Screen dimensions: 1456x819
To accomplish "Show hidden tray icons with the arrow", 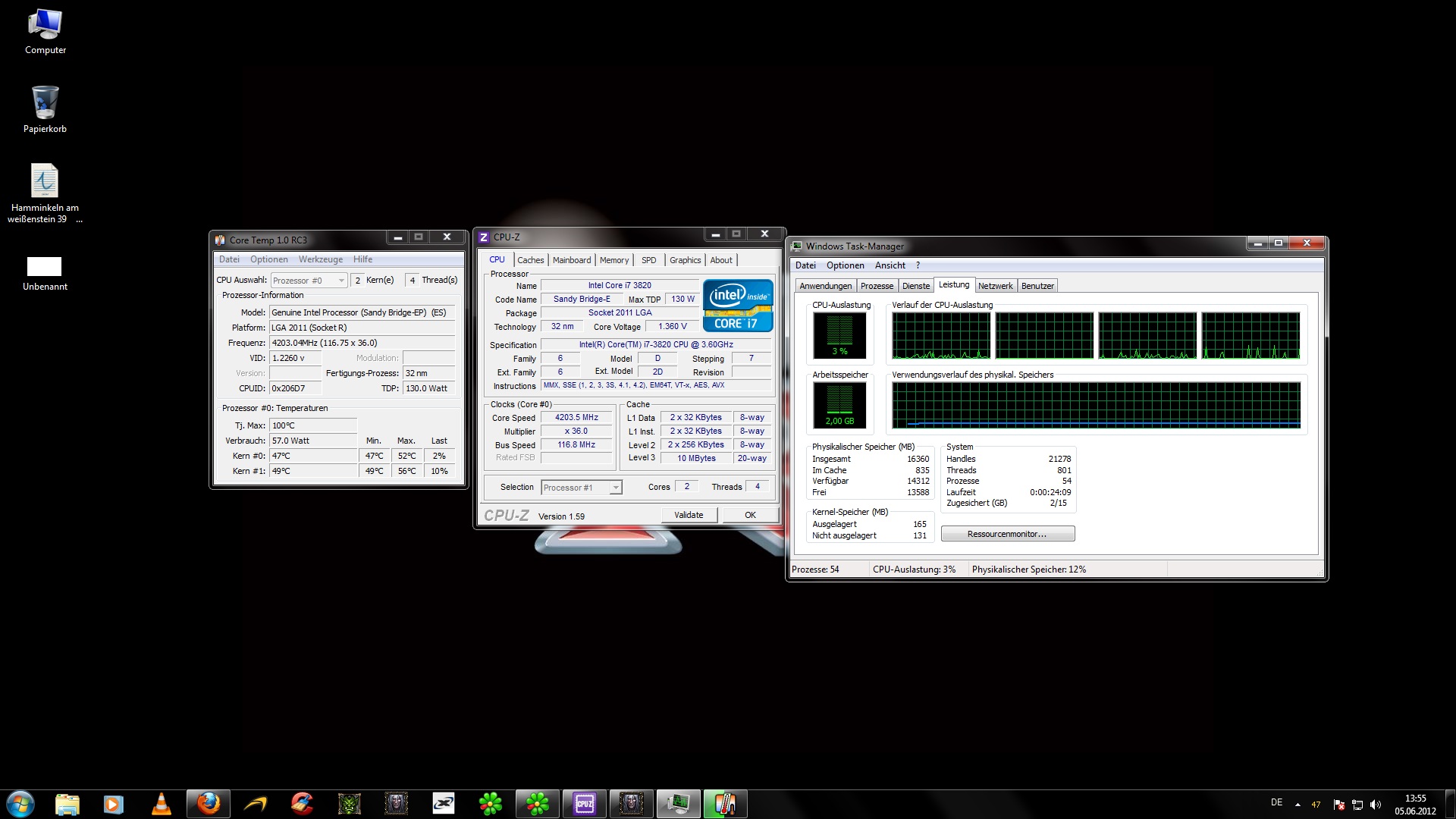I will (x=1298, y=805).
